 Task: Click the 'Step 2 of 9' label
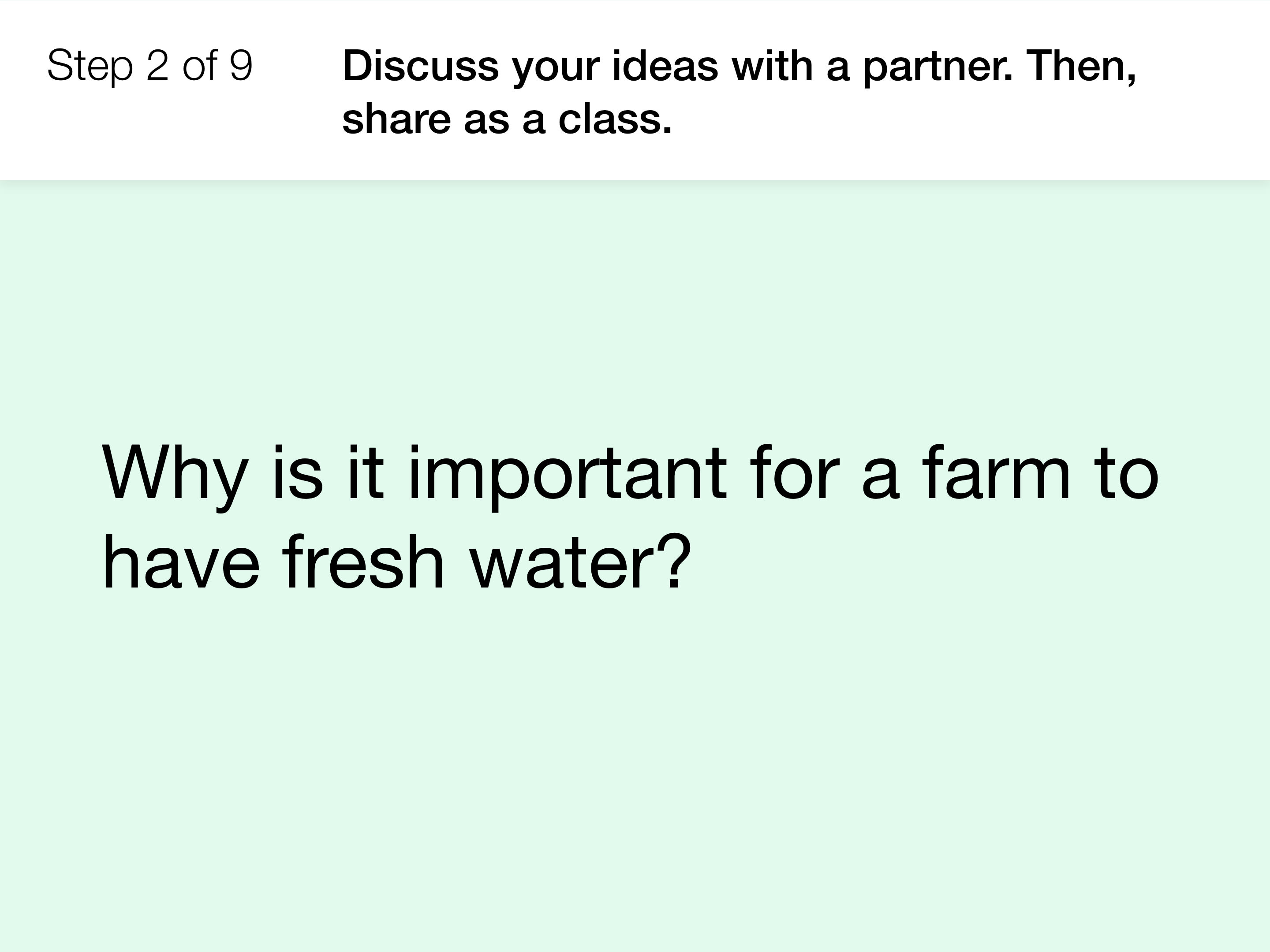150,66
